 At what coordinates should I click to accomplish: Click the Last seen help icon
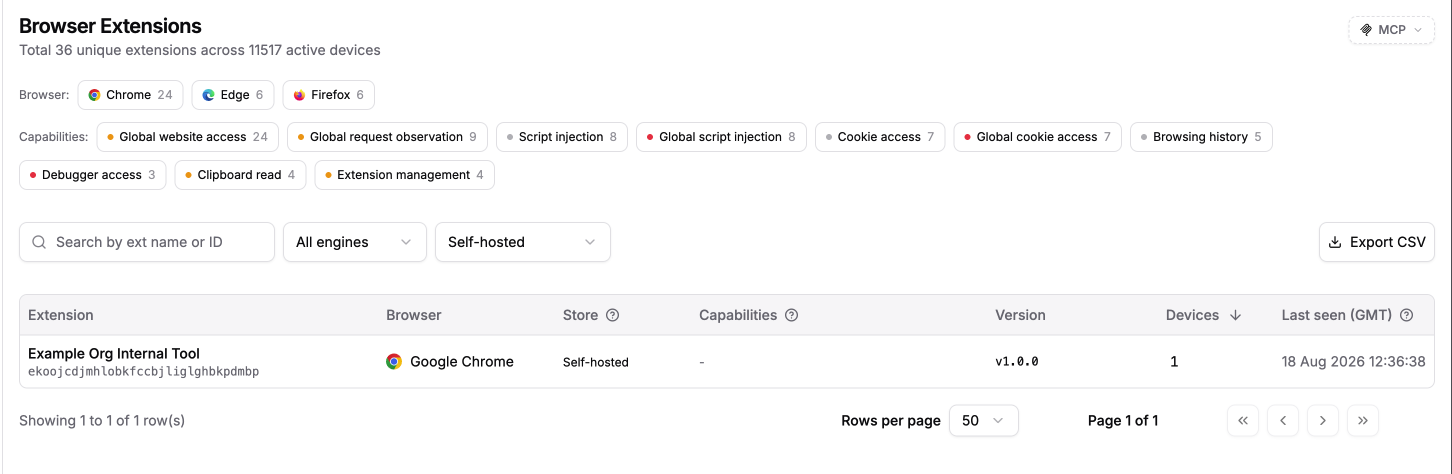1407,315
